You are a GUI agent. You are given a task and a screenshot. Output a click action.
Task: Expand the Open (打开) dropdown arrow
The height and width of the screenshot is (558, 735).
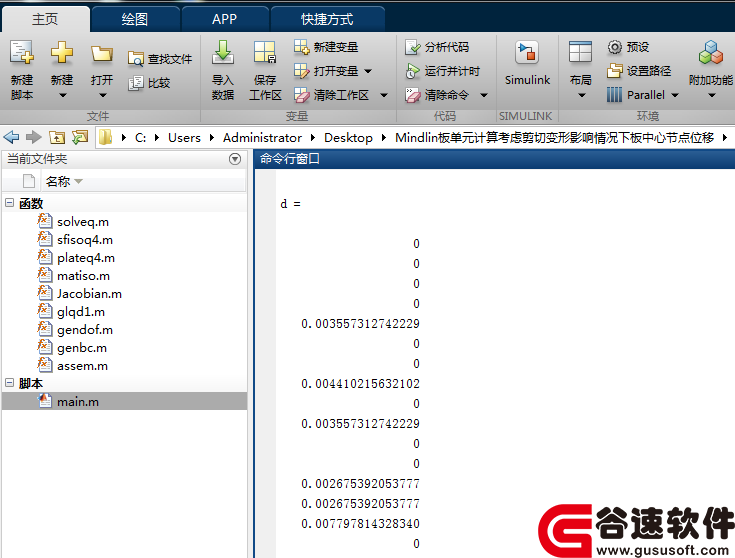pos(102,95)
